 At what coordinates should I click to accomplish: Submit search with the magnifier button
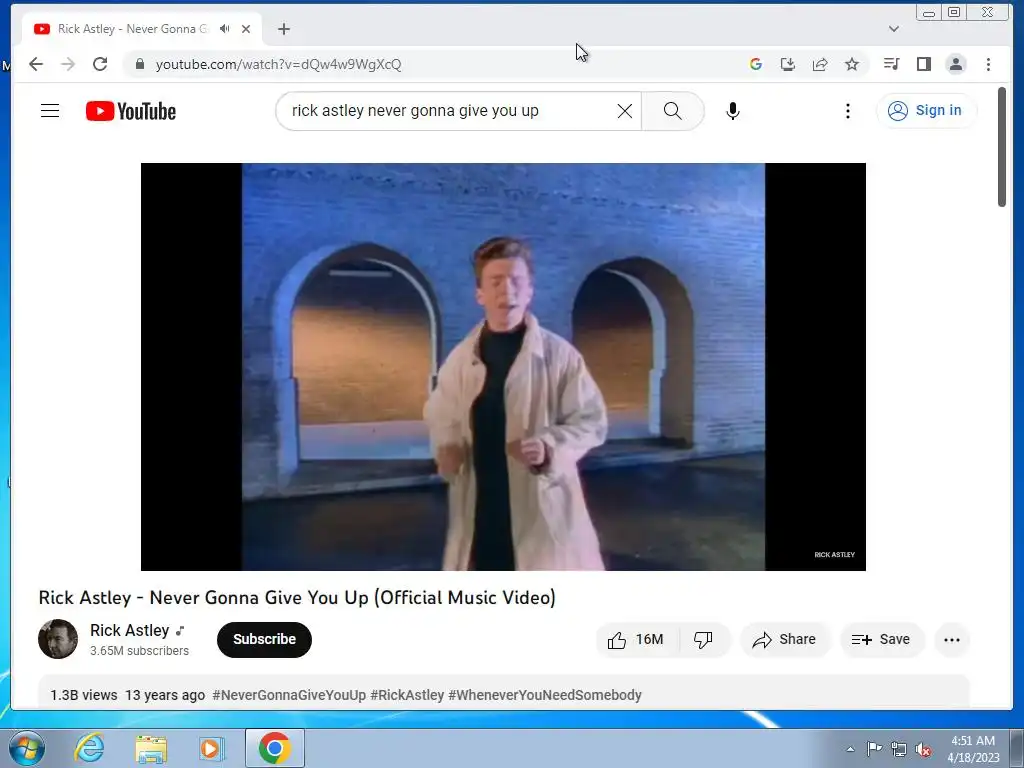[x=673, y=111]
